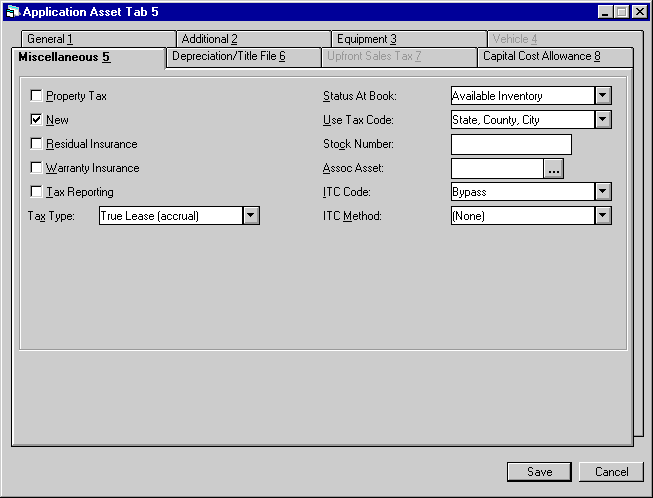653x498 pixels.
Task: Tick the Residual Insurance checkbox
Action: point(36,144)
